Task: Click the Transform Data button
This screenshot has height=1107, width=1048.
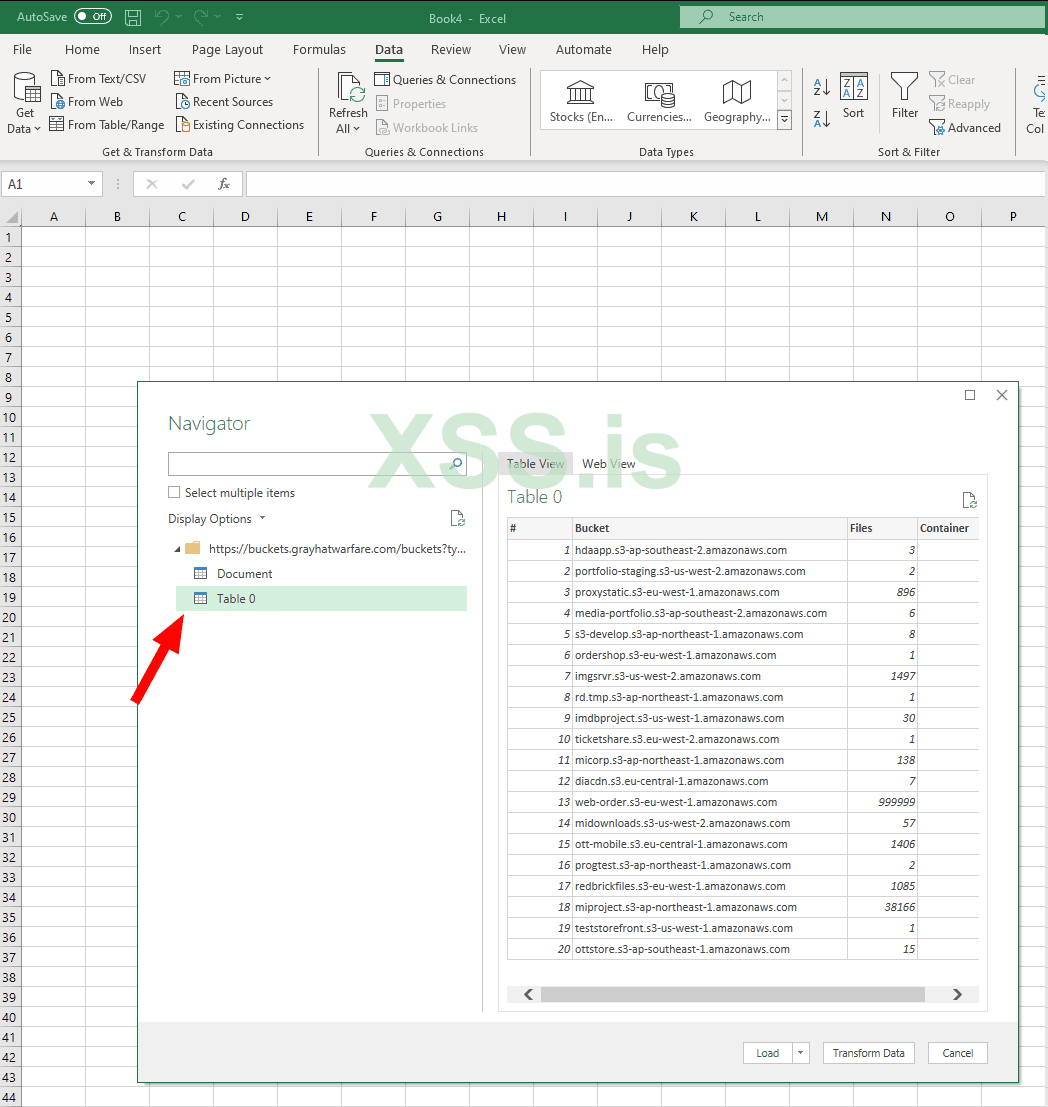Action: tap(868, 1052)
